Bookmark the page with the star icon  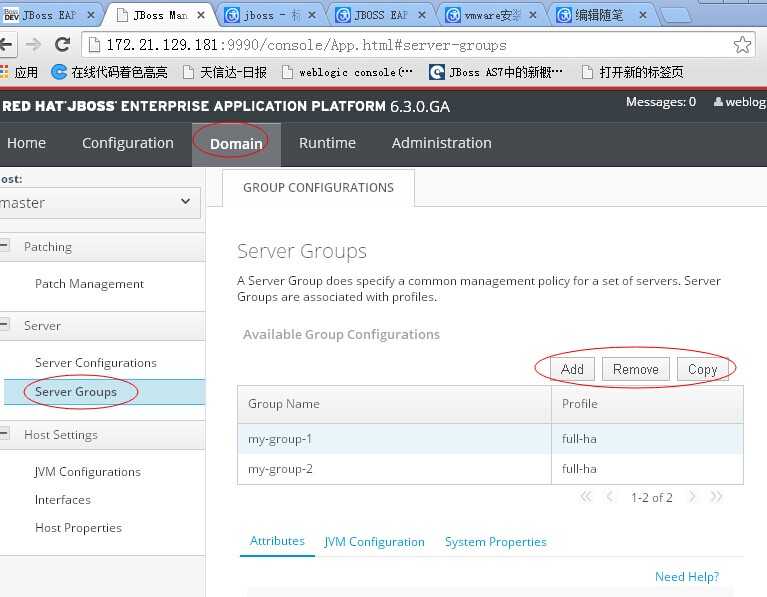point(742,45)
